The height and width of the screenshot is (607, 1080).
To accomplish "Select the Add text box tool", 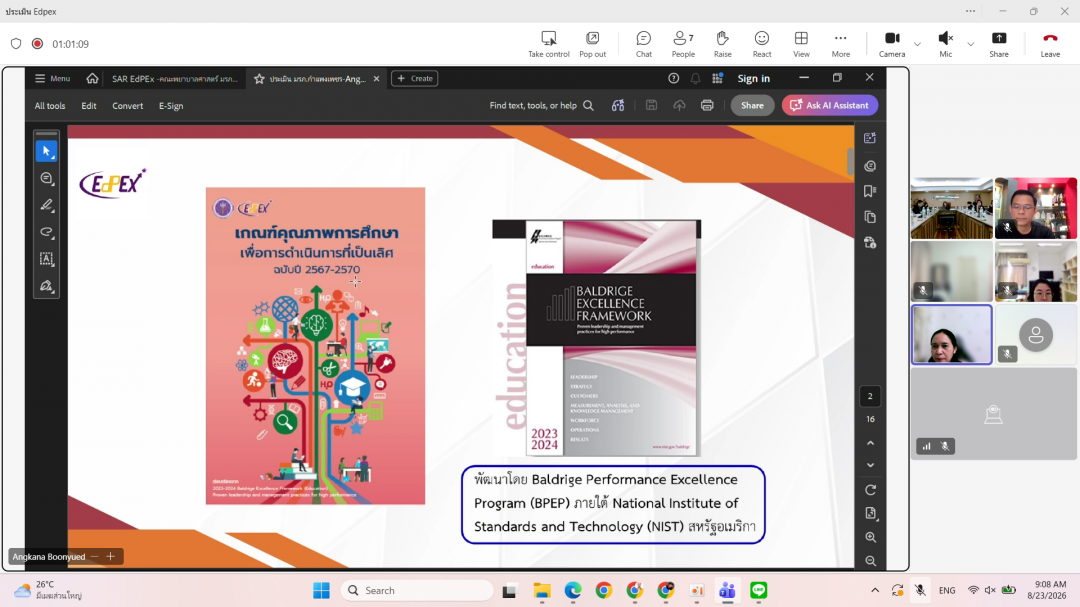I will coord(46,259).
